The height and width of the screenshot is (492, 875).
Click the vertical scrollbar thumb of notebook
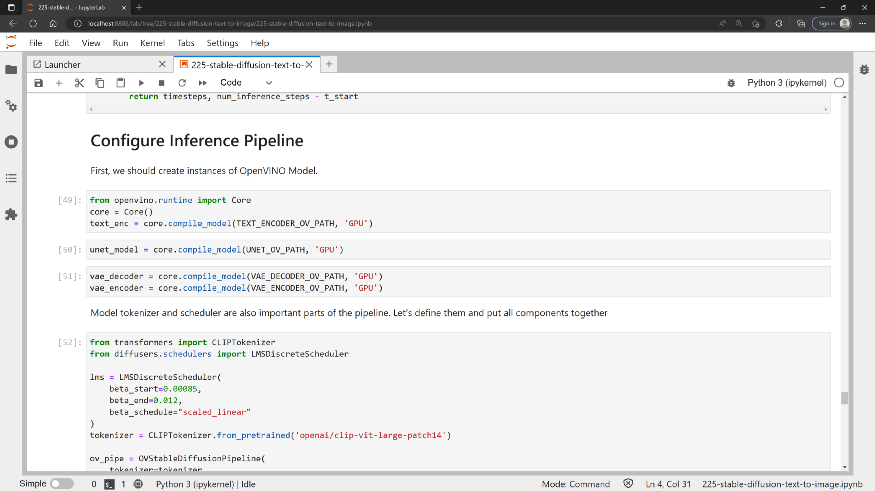point(844,398)
